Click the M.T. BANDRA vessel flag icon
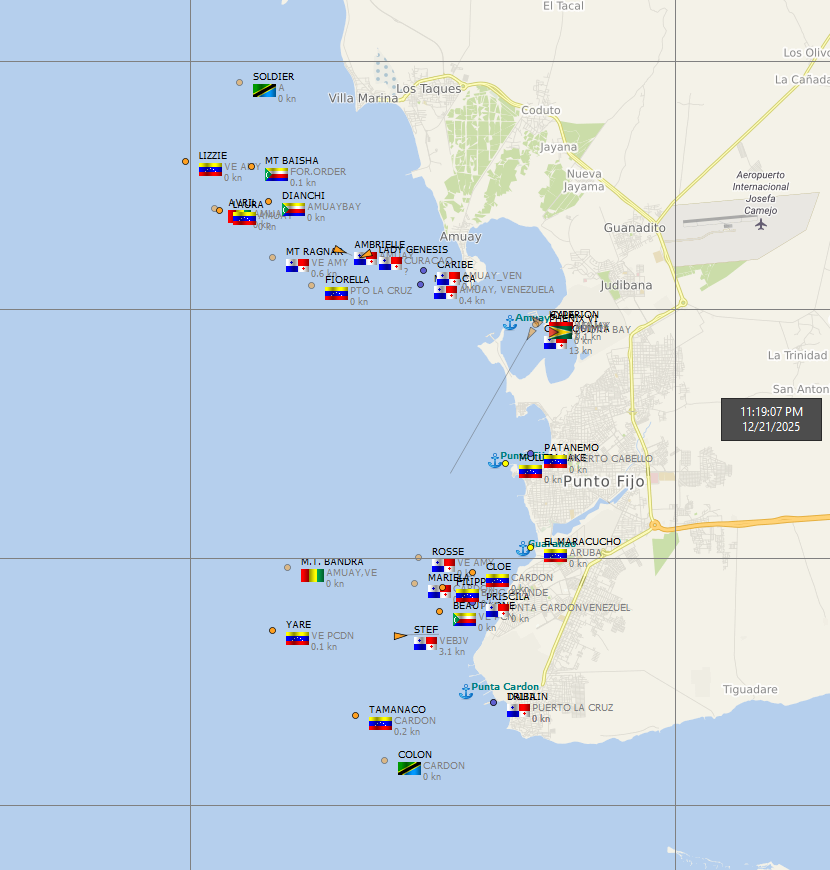The height and width of the screenshot is (870, 830). click(x=312, y=575)
